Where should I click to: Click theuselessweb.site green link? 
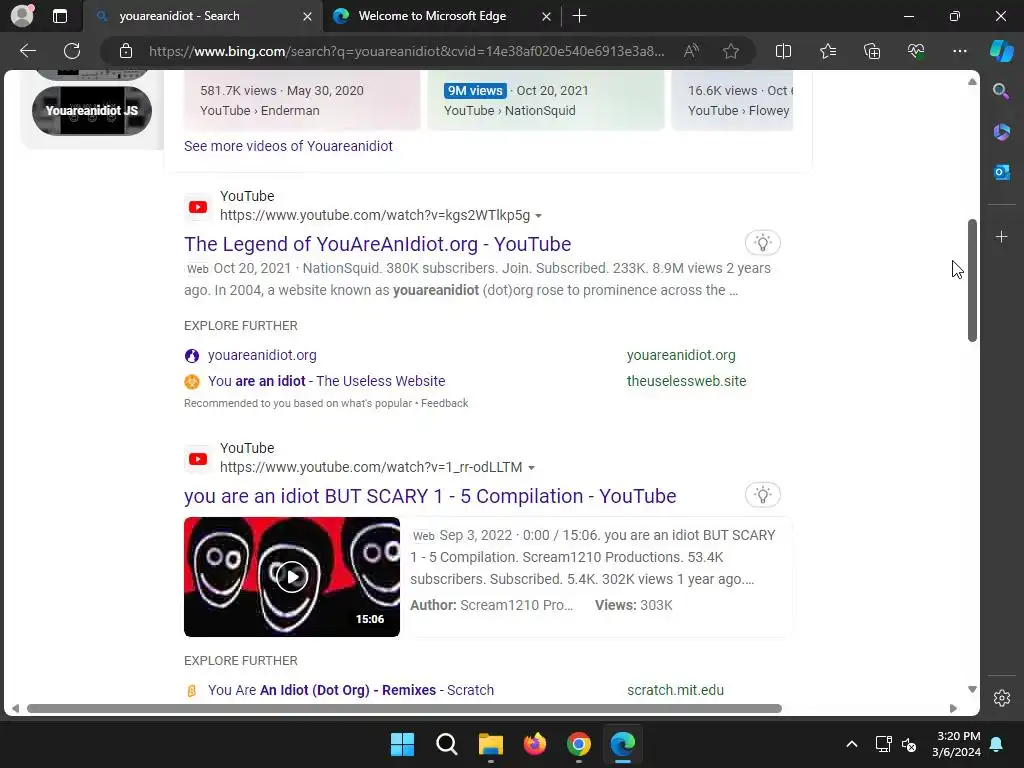tap(686, 381)
